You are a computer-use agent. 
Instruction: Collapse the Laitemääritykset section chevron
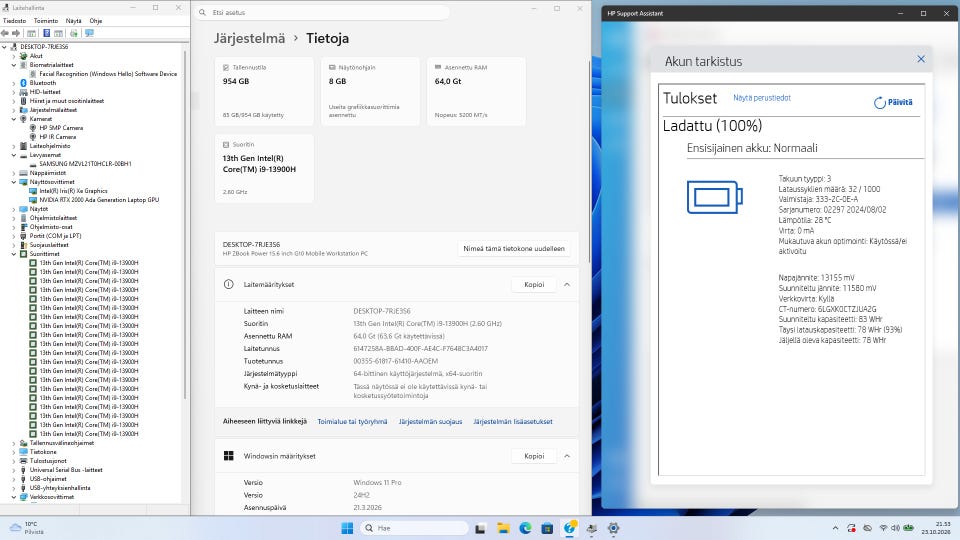tap(567, 285)
